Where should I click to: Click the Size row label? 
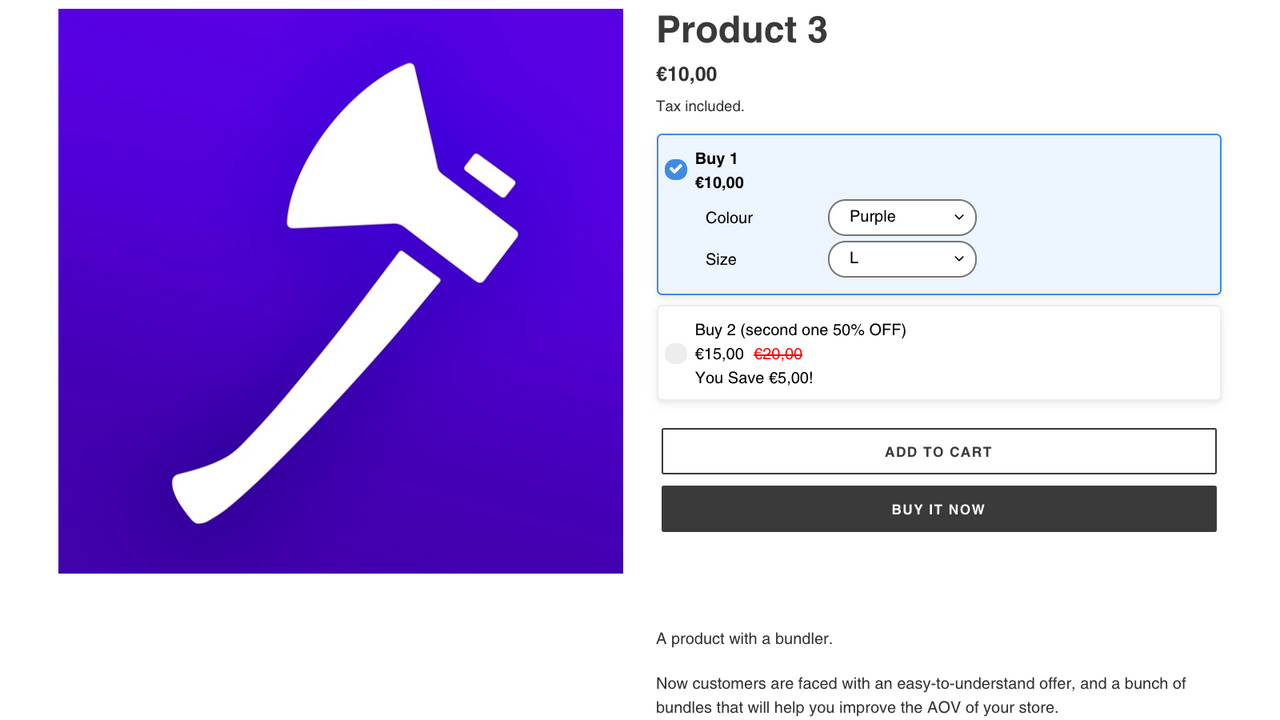(720, 259)
